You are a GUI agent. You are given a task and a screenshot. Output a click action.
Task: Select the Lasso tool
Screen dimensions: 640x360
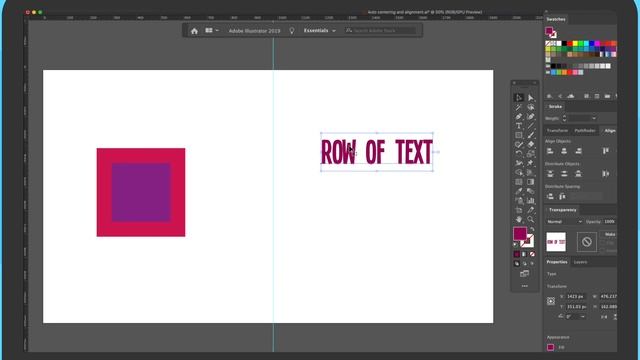coord(531,107)
